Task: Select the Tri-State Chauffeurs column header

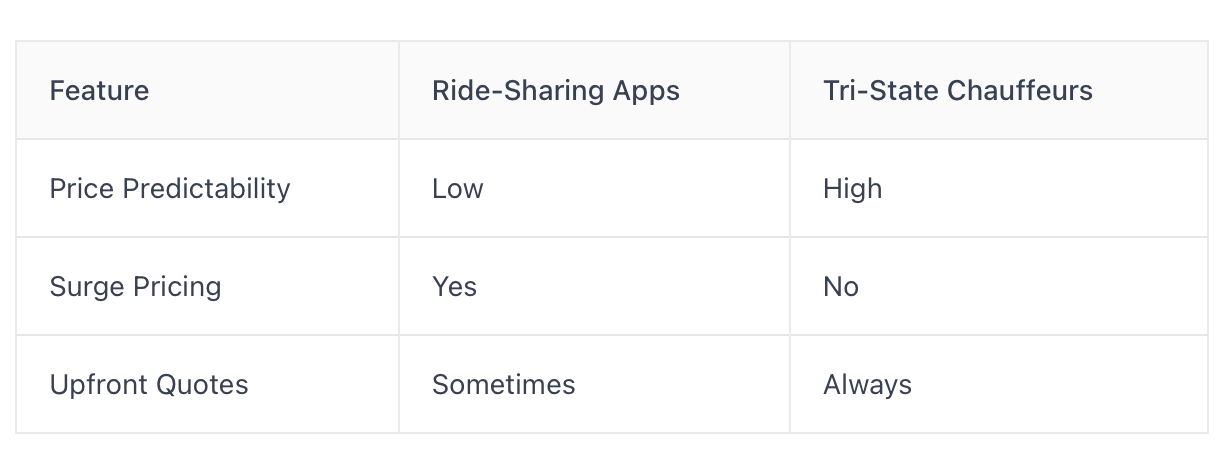Action: click(x=999, y=90)
